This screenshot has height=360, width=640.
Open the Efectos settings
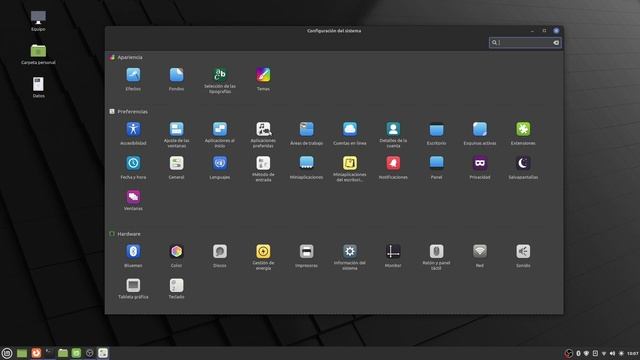[133, 79]
